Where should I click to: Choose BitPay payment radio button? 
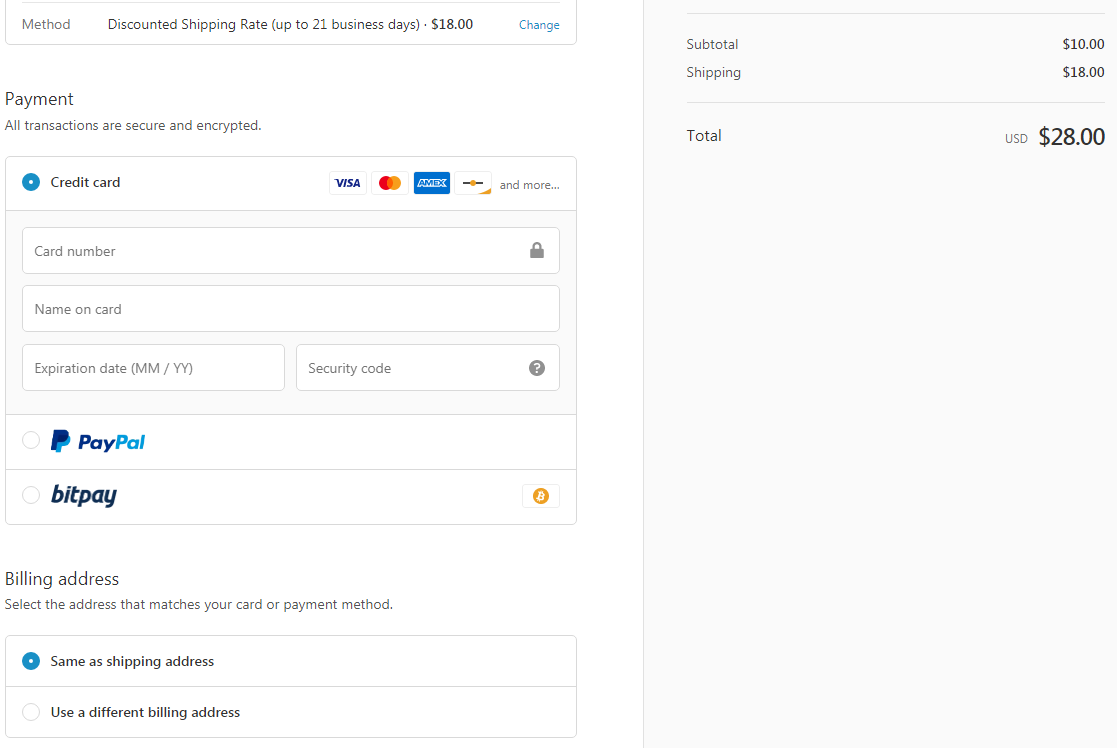(x=31, y=495)
